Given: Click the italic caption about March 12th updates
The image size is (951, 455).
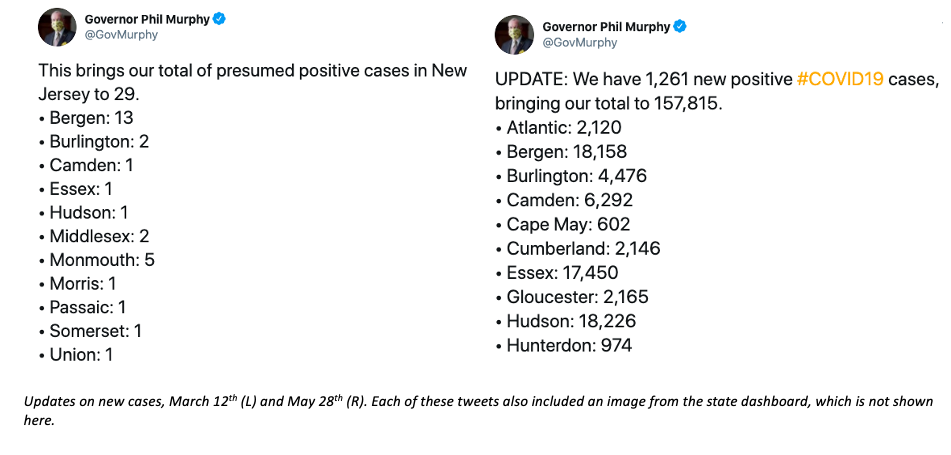Looking at the screenshot, I should point(478,410).
